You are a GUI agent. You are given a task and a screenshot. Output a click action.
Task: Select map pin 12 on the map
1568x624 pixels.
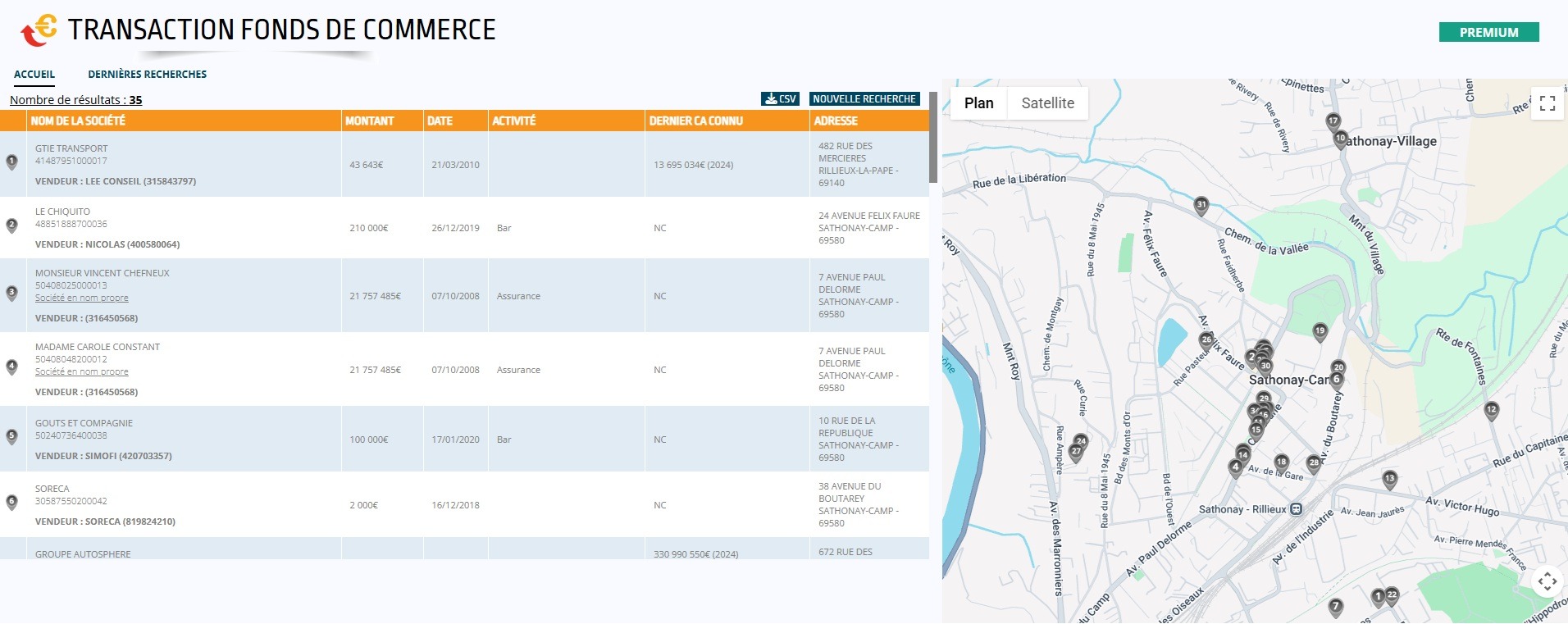(1492, 411)
